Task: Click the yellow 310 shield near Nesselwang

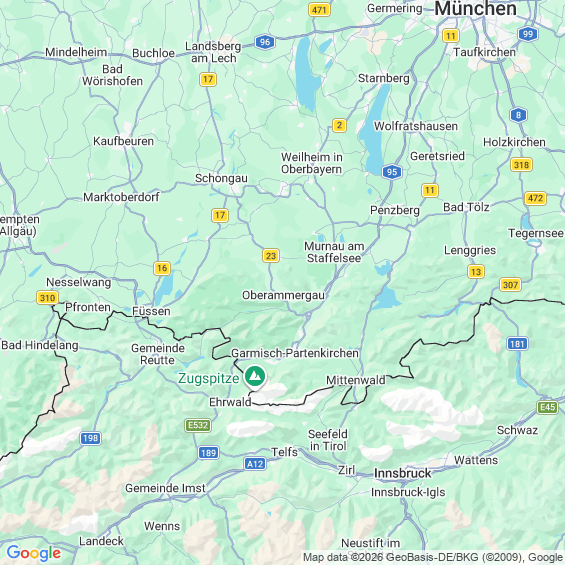Action: [48, 298]
